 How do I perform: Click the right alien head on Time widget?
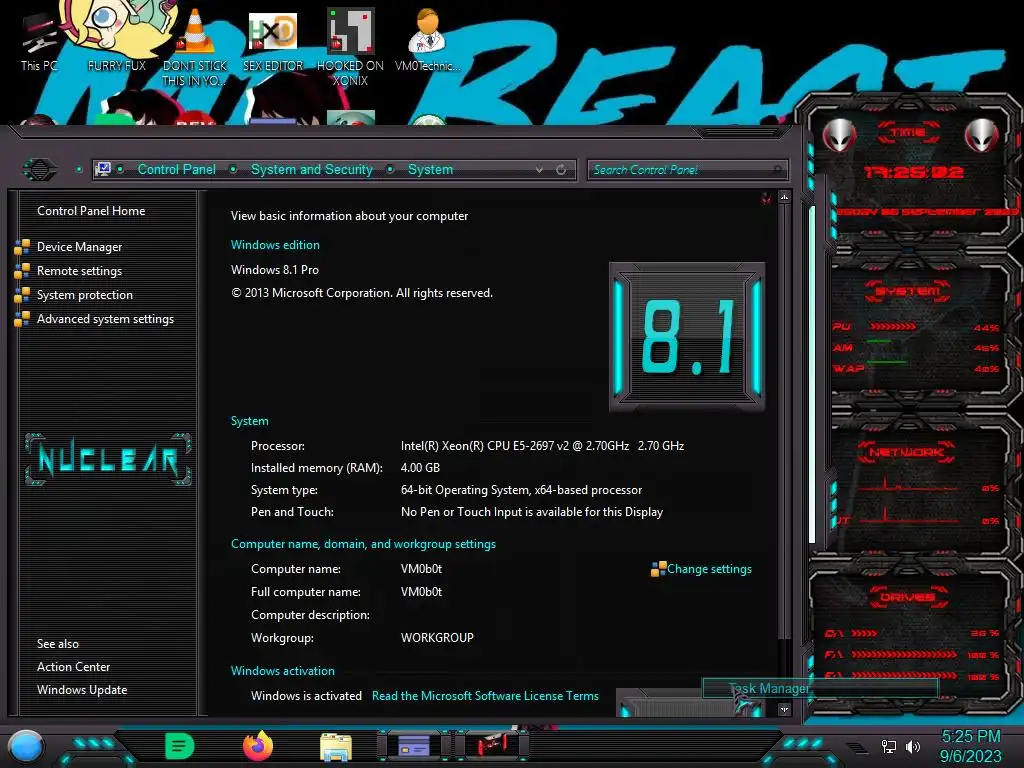point(982,136)
